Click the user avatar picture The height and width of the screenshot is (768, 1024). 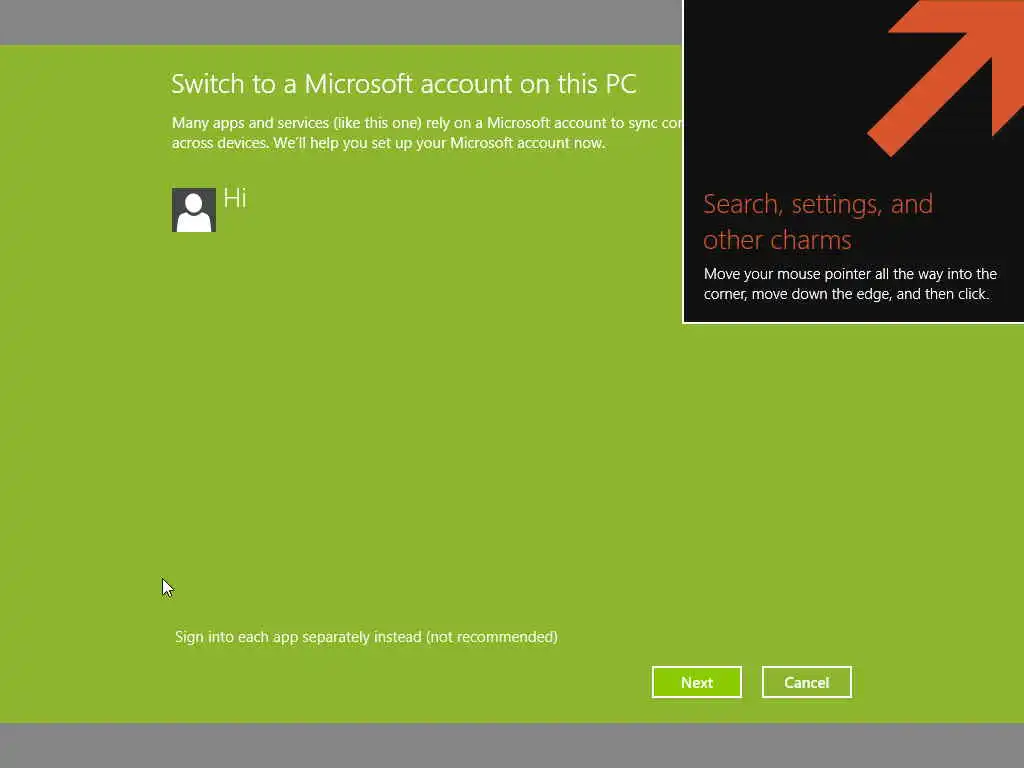point(193,210)
